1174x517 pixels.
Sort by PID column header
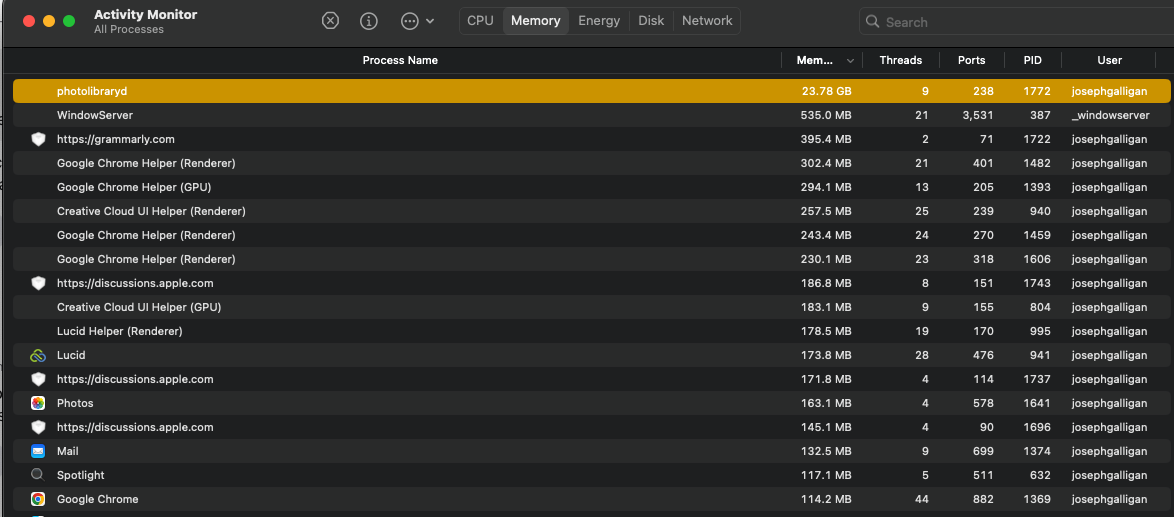coord(1032,60)
